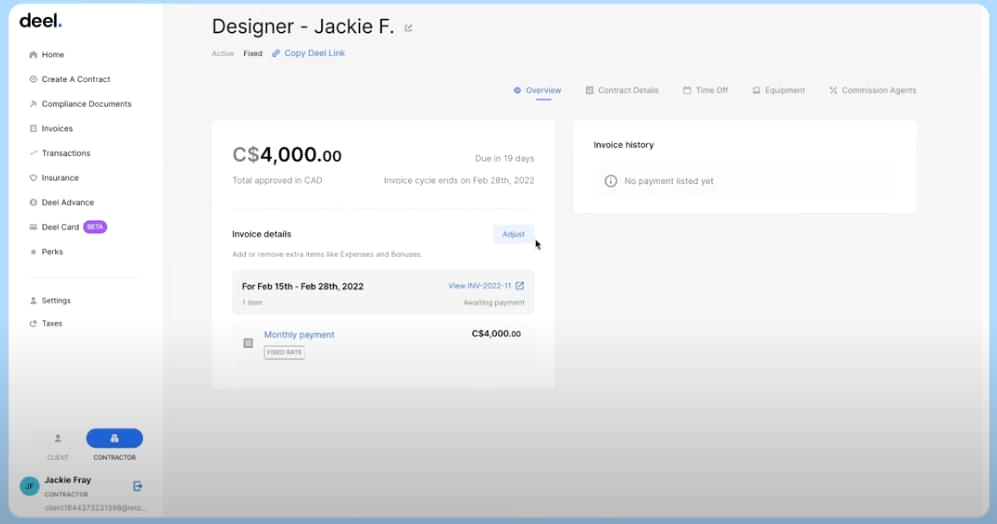Open the View INV-2022-11 link
This screenshot has width=997, height=524.
[x=479, y=286]
